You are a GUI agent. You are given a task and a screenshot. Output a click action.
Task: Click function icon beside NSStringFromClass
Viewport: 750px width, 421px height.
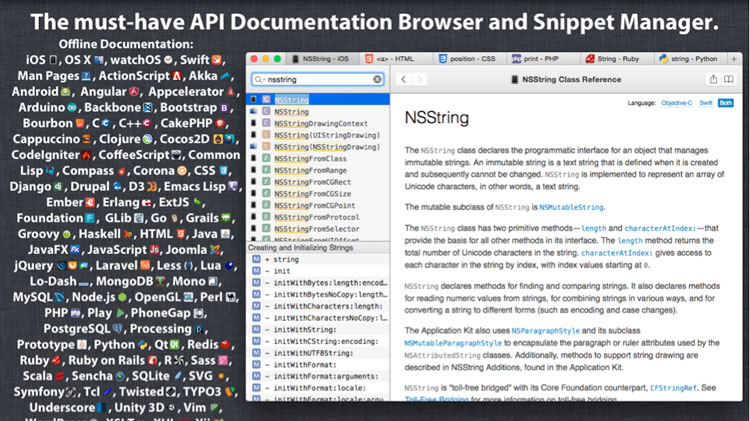[x=266, y=158]
